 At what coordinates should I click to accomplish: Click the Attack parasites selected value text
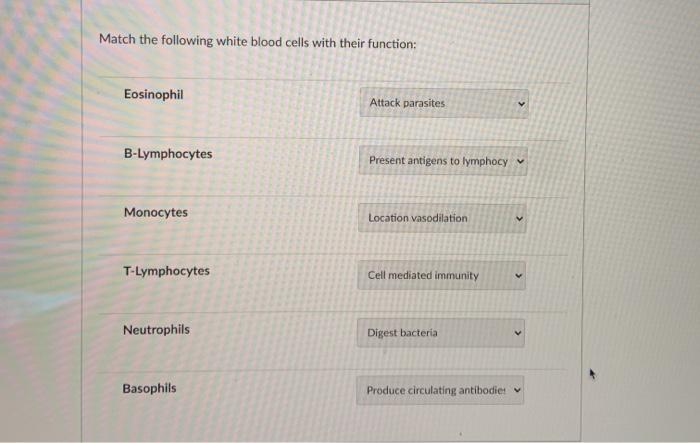coord(407,103)
